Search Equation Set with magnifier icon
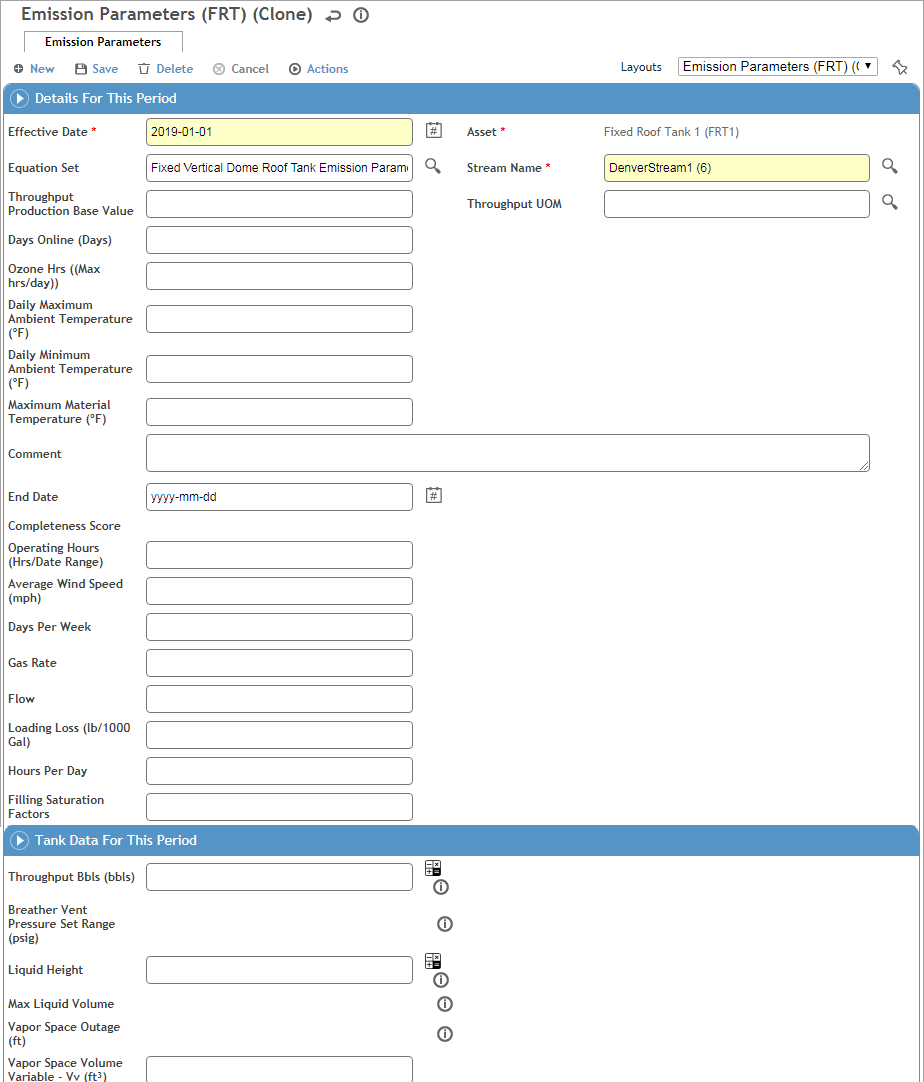This screenshot has height=1082, width=924. 433,166
